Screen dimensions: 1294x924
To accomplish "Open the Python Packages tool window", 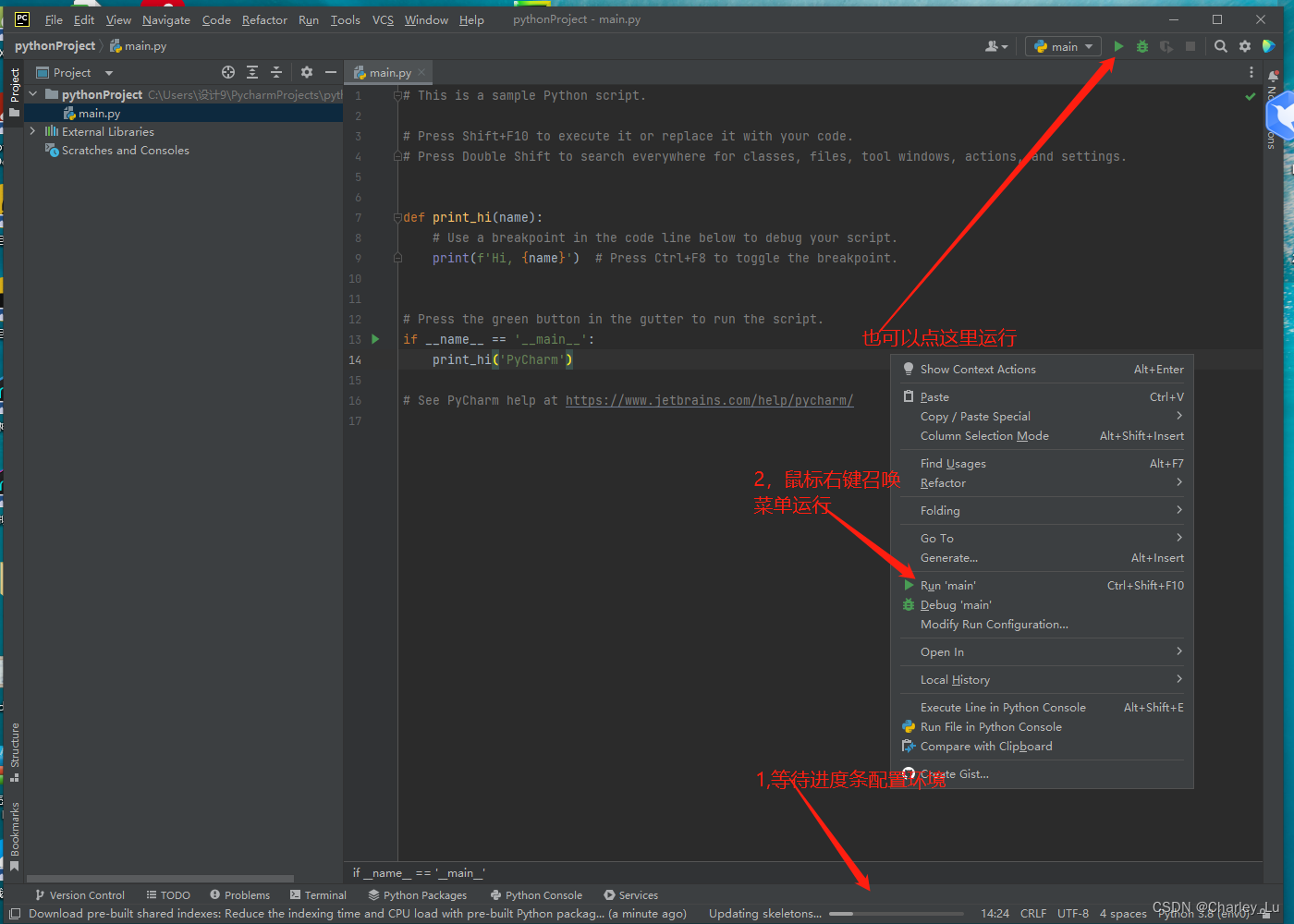I will 418,894.
